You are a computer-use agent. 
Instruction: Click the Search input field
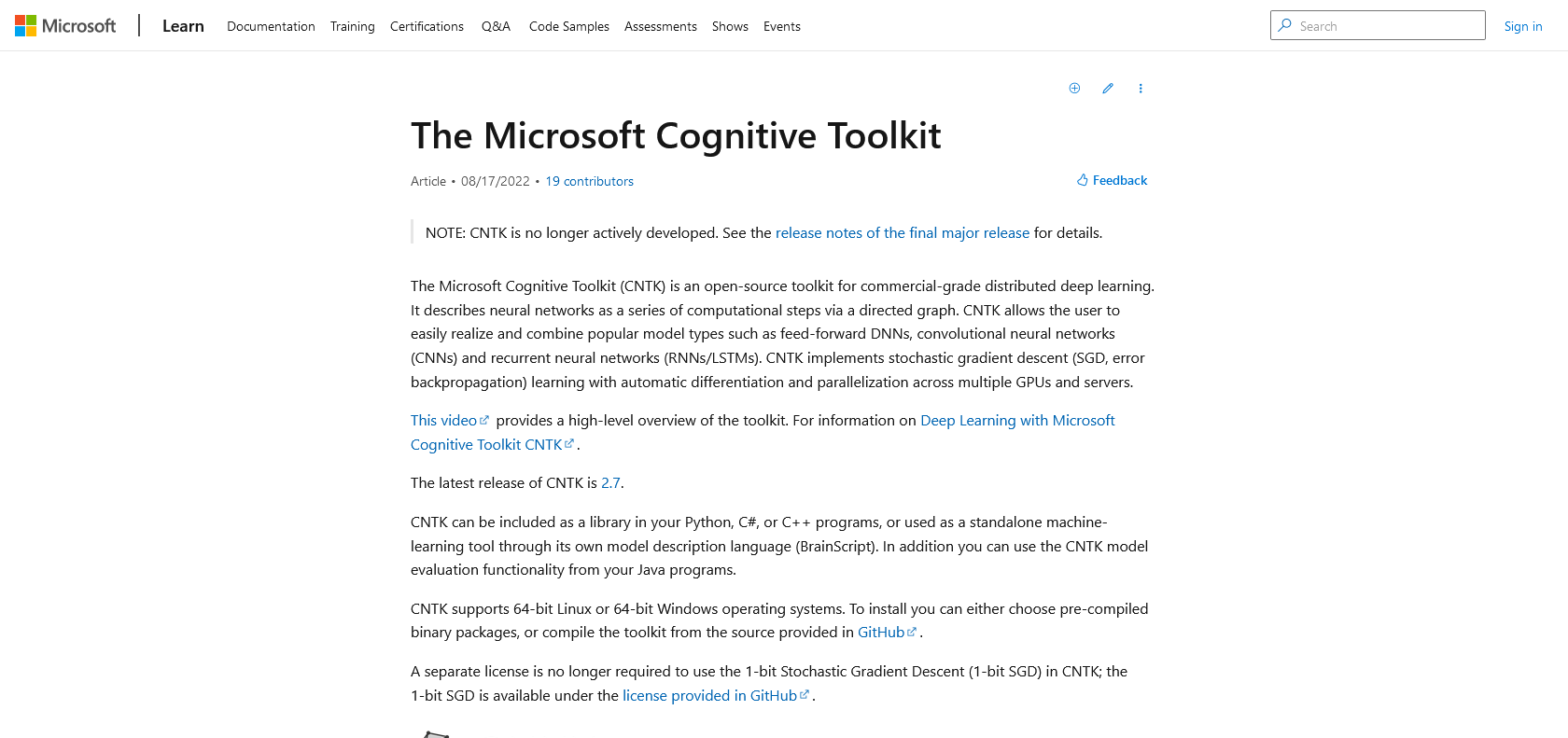tap(1378, 25)
